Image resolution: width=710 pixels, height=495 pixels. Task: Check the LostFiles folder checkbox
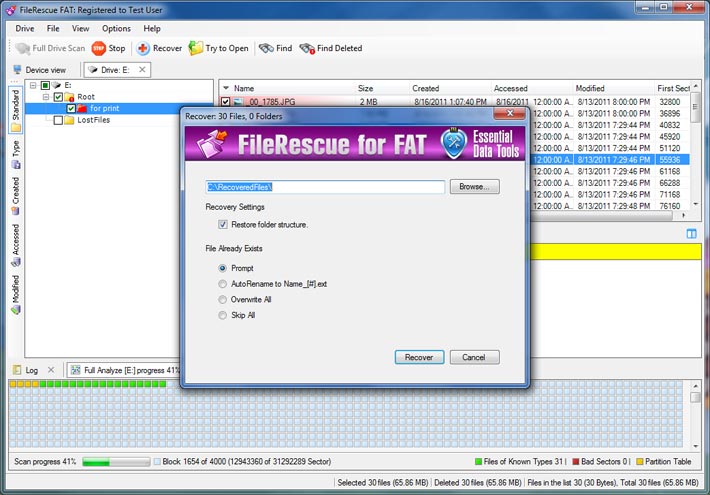(58, 120)
